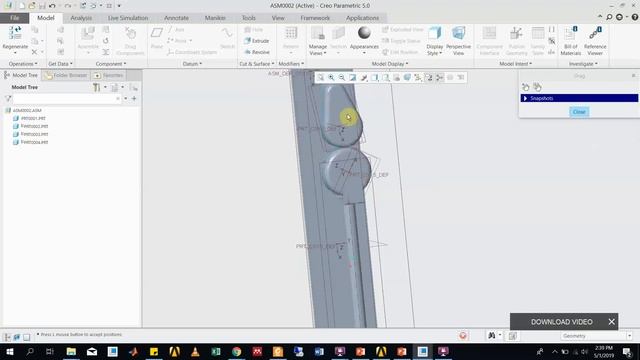Switch to the Applications tab
The height and width of the screenshot is (360, 640).
(362, 18)
